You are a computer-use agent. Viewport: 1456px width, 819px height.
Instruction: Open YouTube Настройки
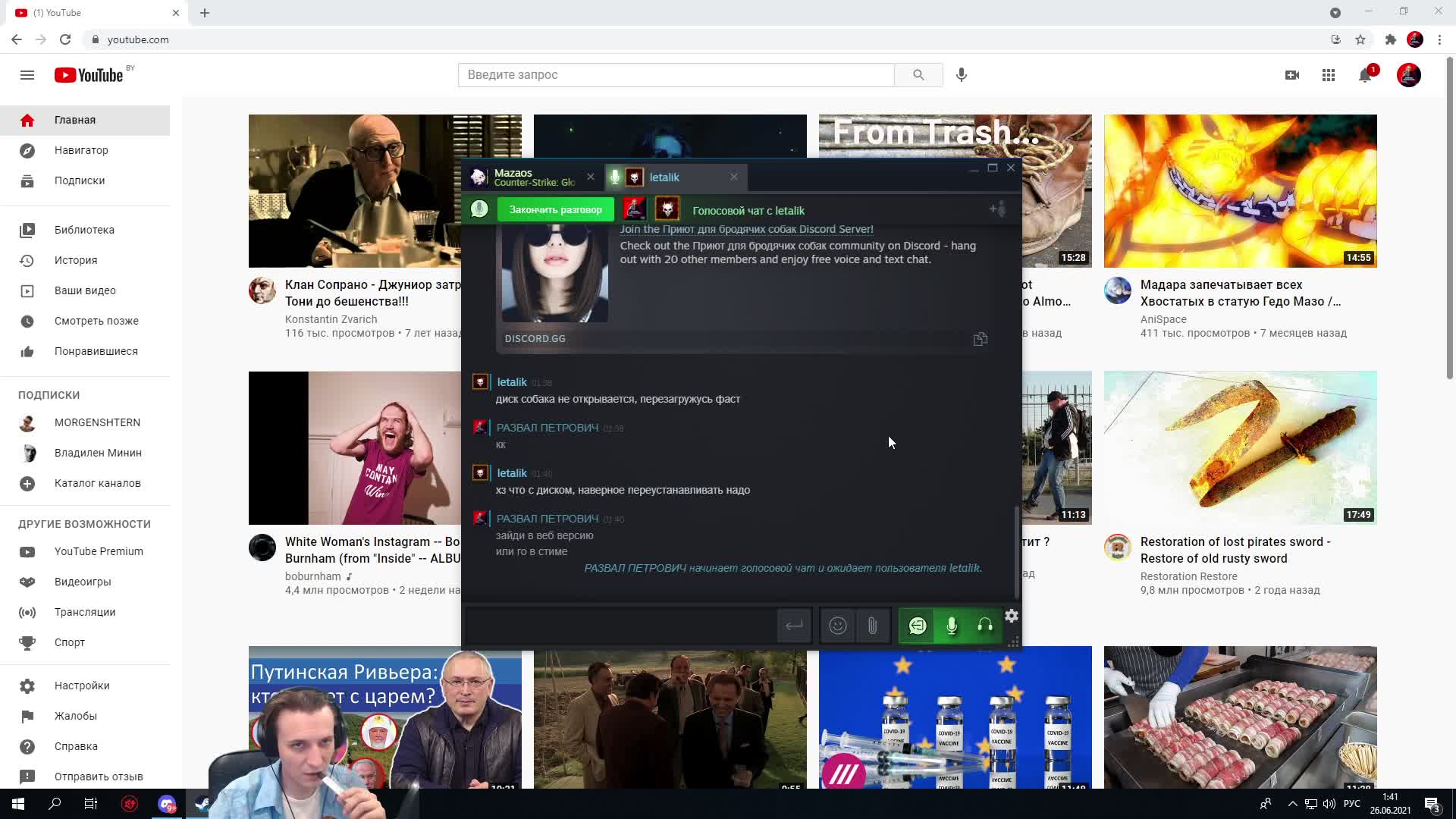[85, 686]
